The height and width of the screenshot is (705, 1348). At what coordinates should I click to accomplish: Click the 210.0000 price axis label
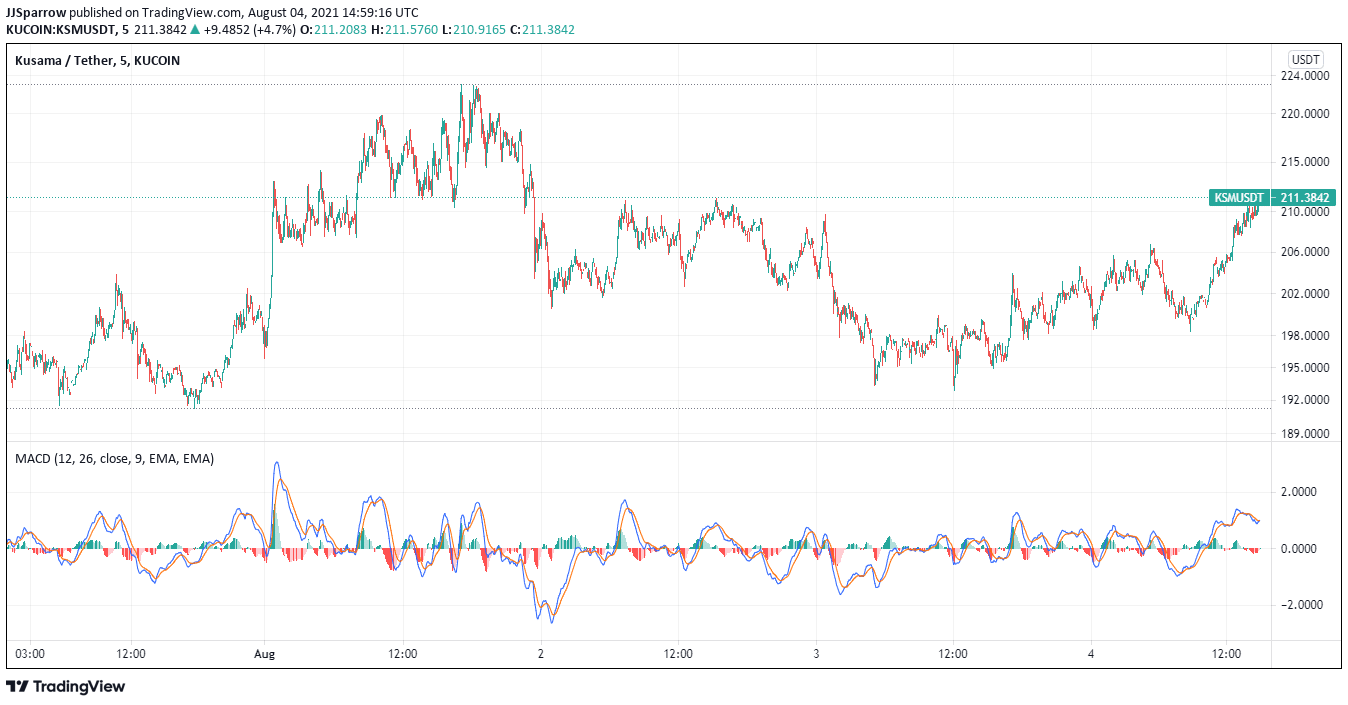1306,212
